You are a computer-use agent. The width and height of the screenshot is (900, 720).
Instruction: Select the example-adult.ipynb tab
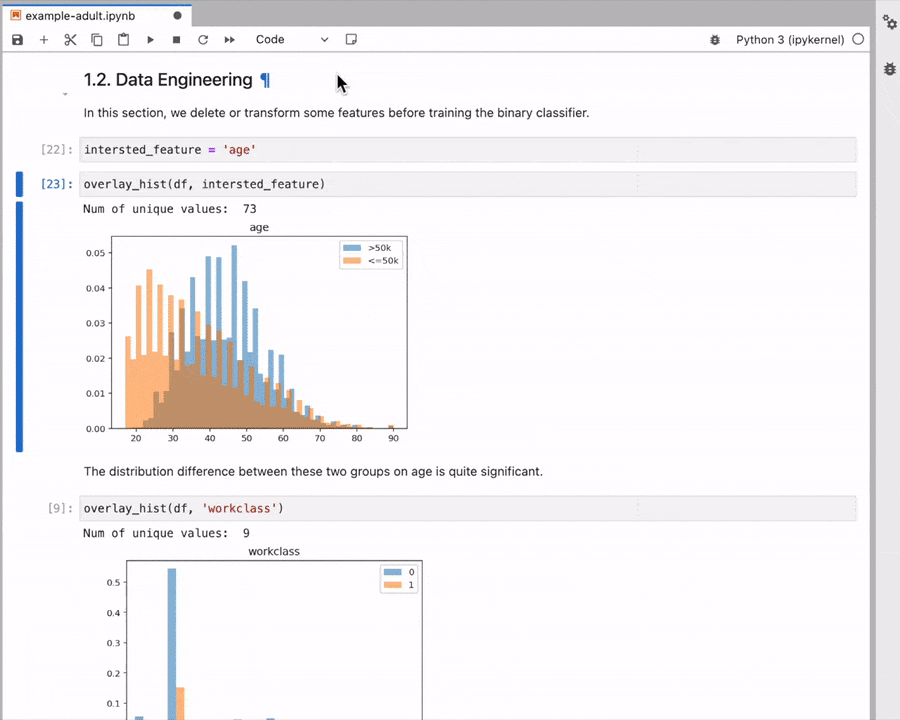(x=80, y=16)
